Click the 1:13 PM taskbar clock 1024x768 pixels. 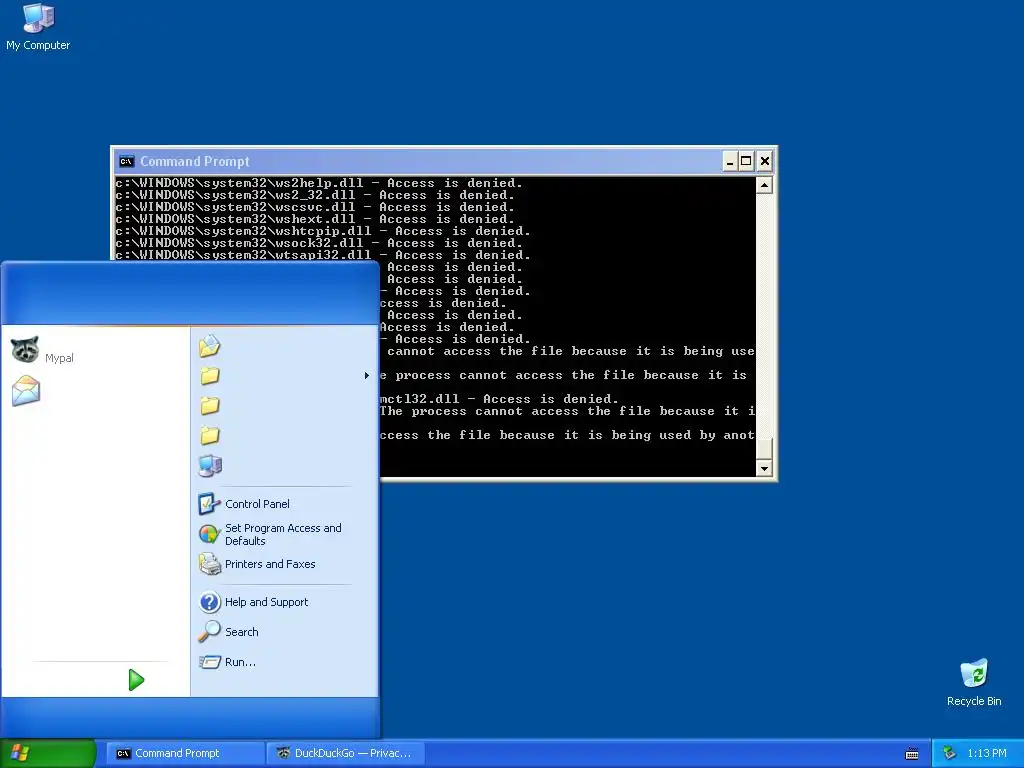987,753
